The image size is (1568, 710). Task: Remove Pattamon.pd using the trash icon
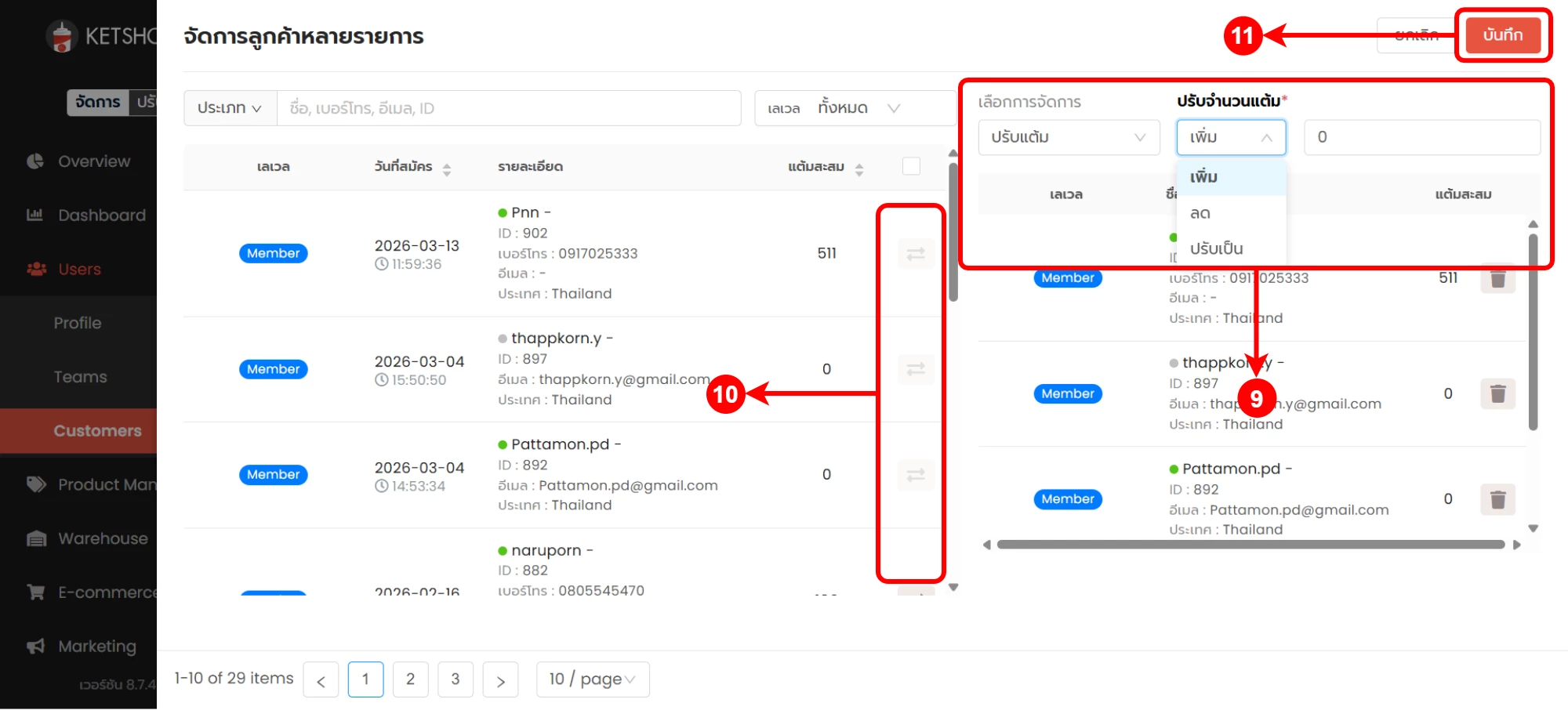[x=1497, y=499]
